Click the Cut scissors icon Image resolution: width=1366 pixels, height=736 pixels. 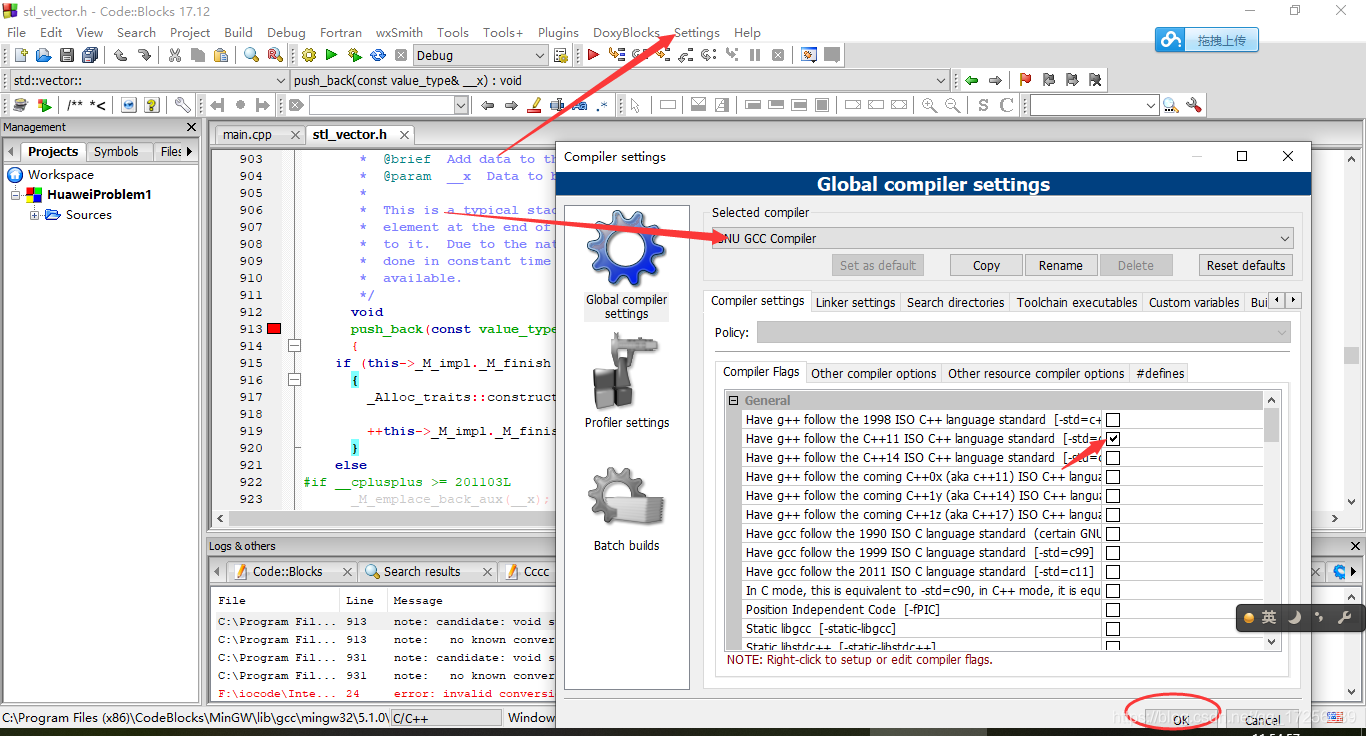coord(175,55)
